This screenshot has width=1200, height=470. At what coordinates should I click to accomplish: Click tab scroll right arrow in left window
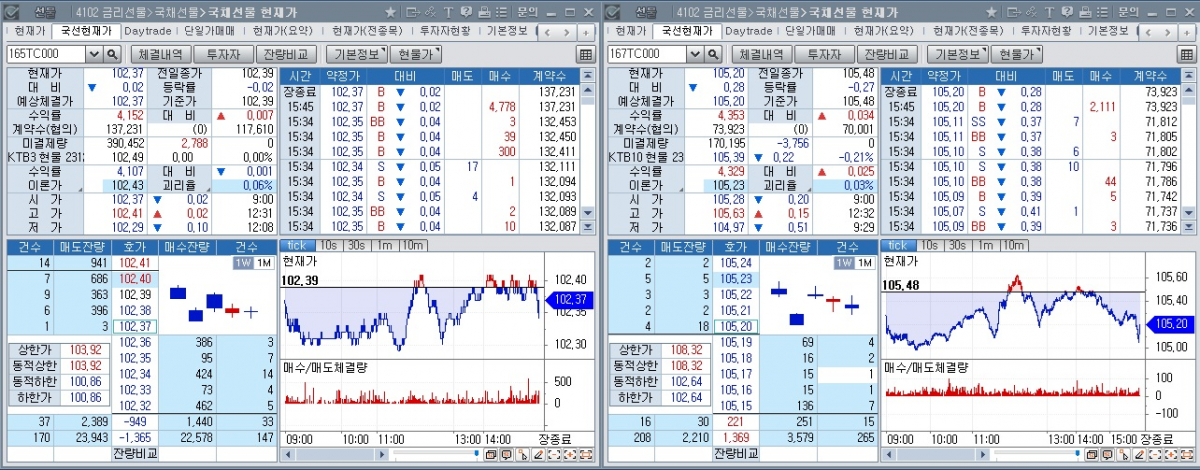pos(566,32)
